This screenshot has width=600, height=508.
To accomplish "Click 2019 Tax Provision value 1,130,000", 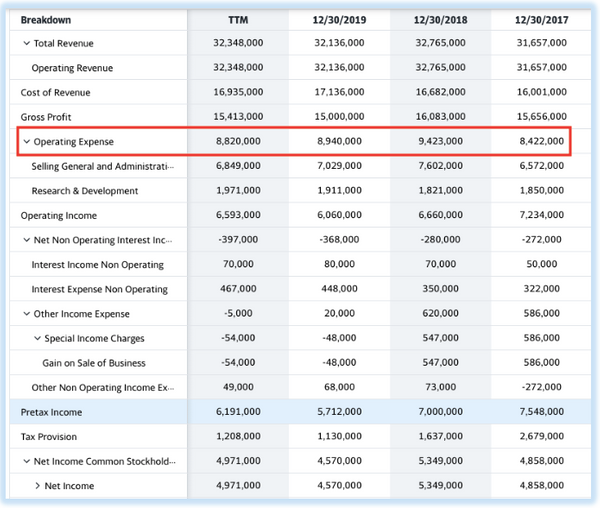I will pos(339,436).
